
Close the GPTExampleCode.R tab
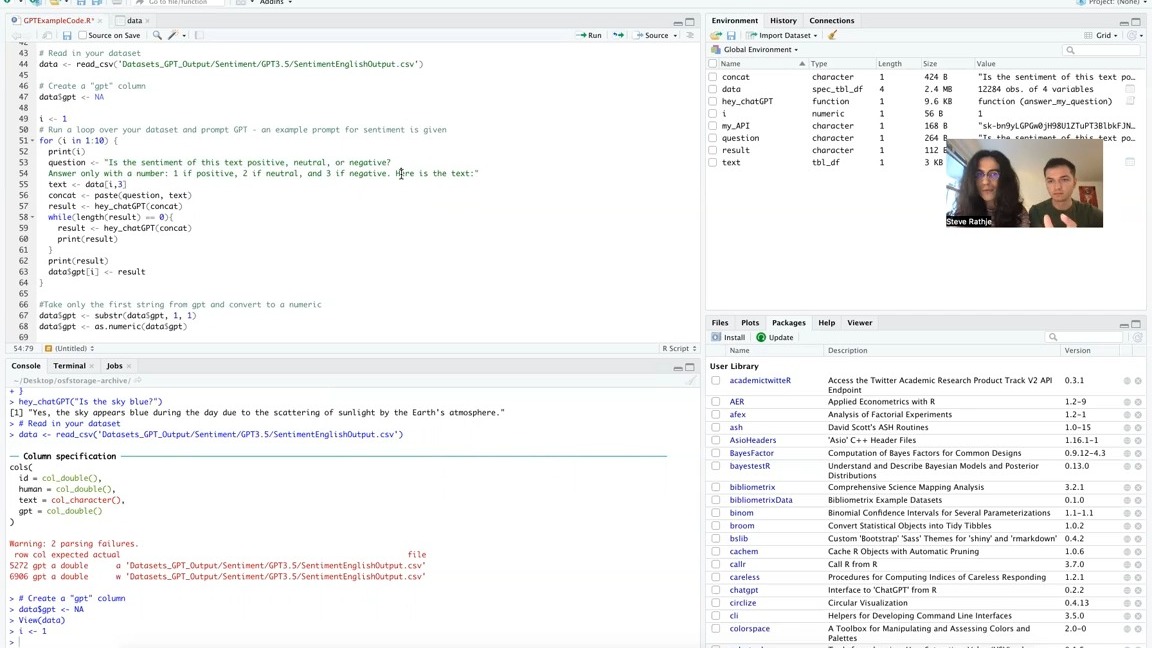pos(100,21)
